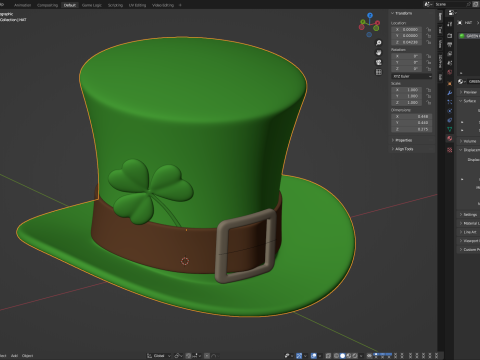Open the properties editor type dropdown
This screenshot has width=480, height=360.
[452, 13]
